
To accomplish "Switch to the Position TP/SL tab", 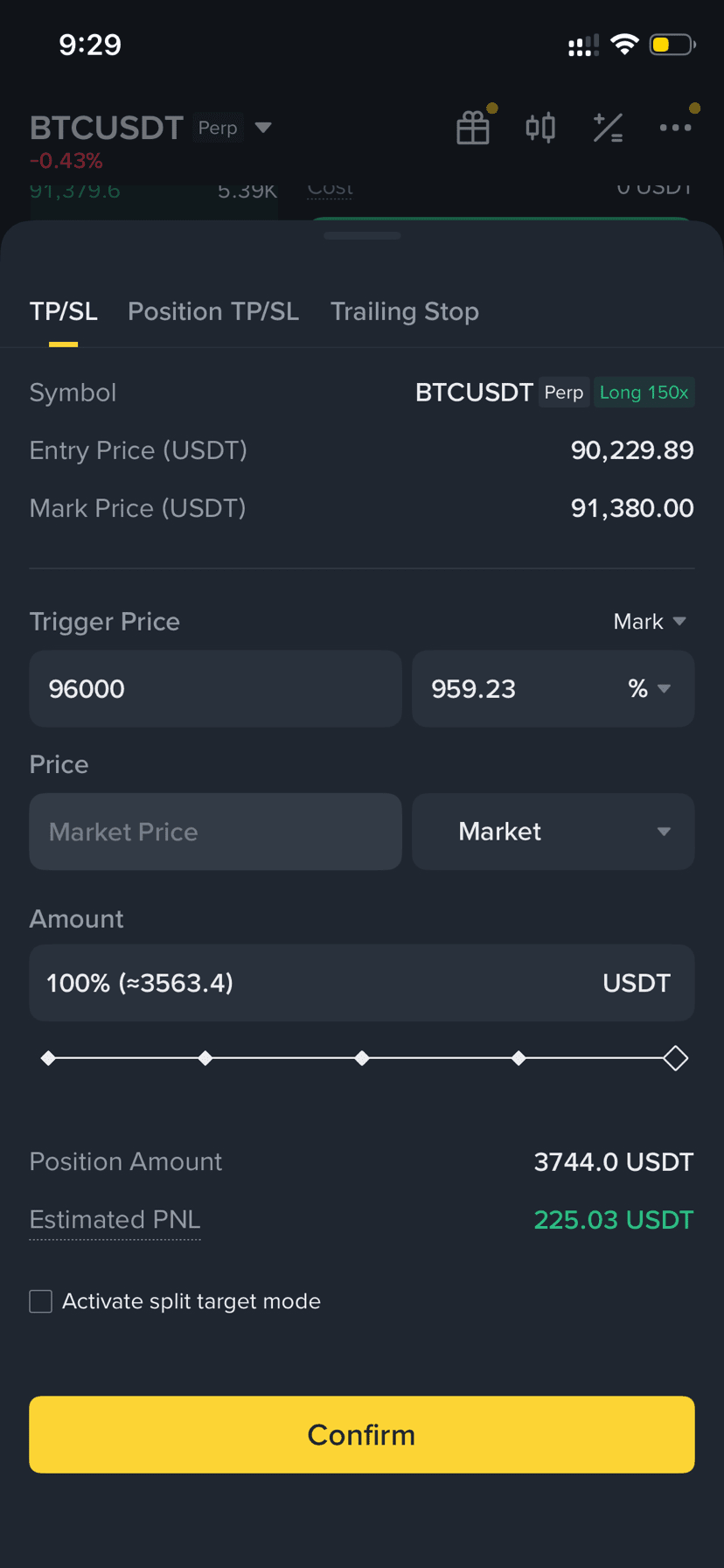I will (x=213, y=311).
